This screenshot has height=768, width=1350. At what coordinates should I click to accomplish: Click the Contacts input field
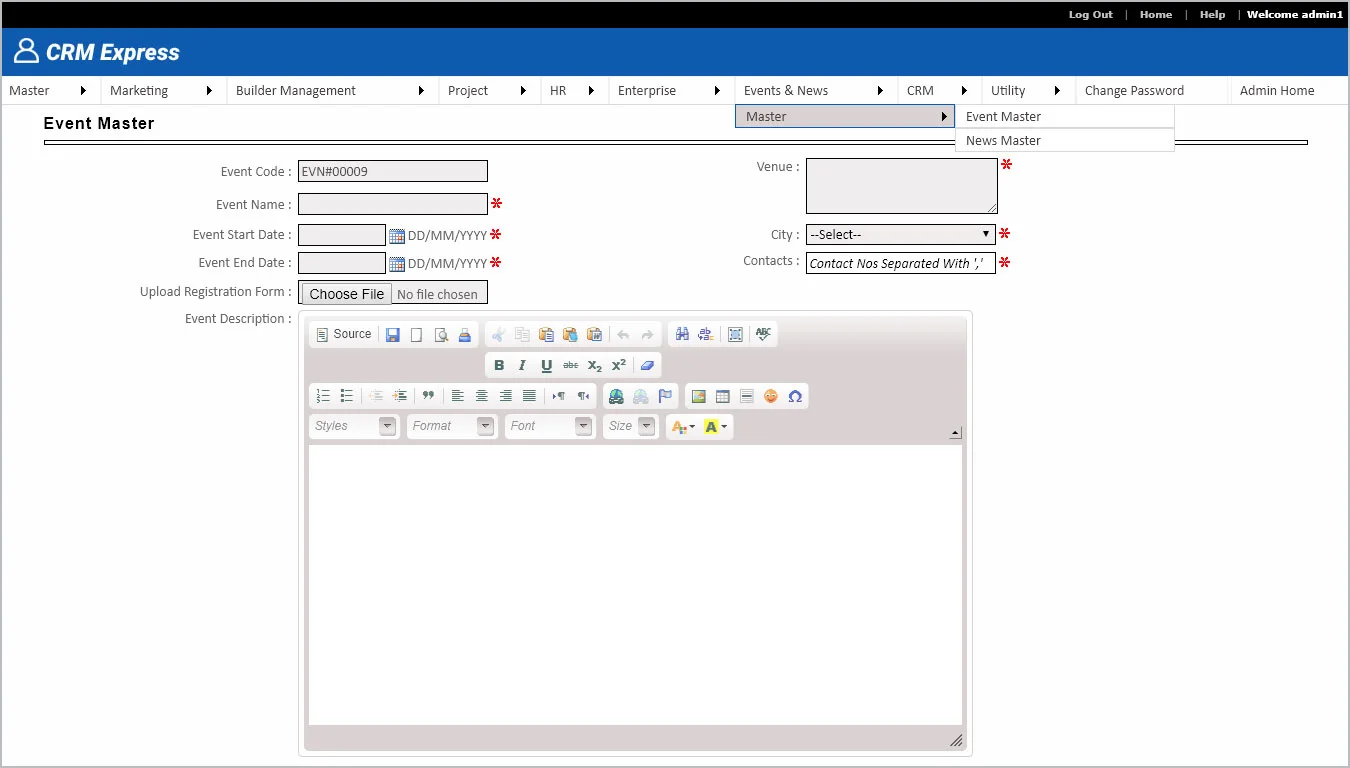(x=901, y=263)
